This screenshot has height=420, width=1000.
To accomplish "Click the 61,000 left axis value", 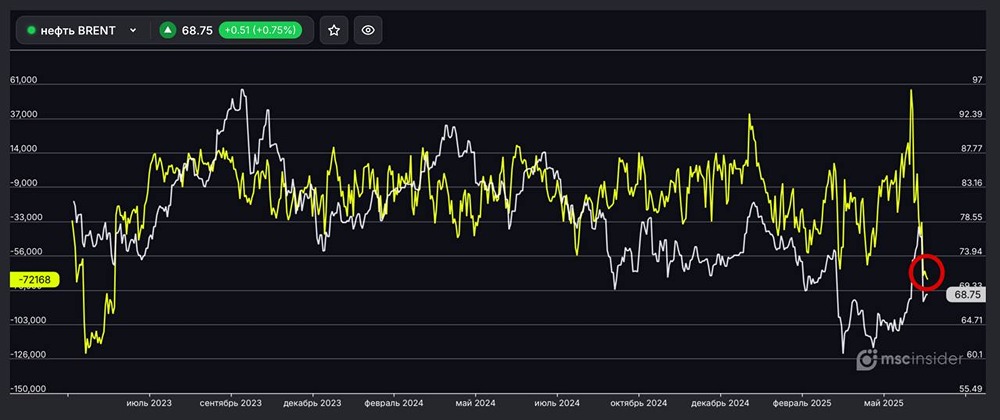I will pyautogui.click(x=23, y=80).
